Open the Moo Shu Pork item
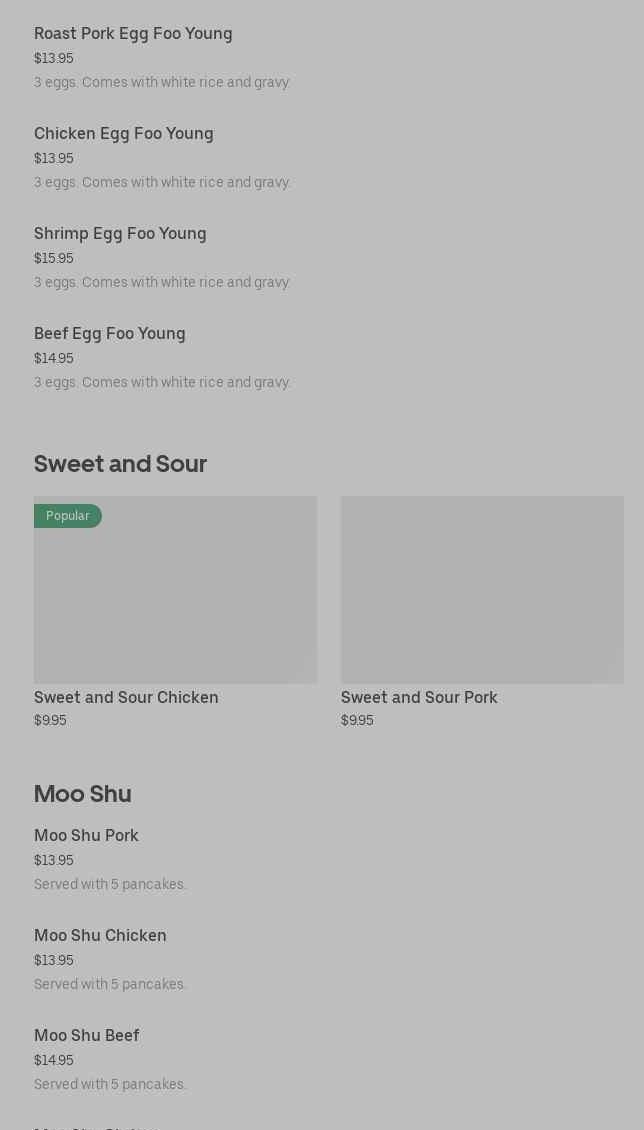The image size is (644, 1130). point(86,836)
